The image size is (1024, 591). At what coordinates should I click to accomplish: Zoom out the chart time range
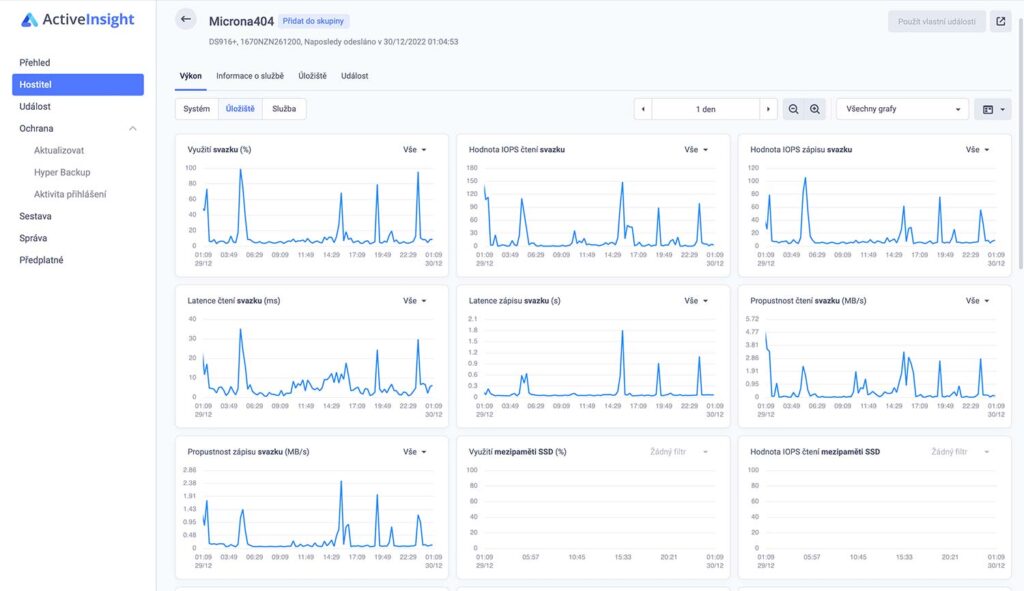793,109
